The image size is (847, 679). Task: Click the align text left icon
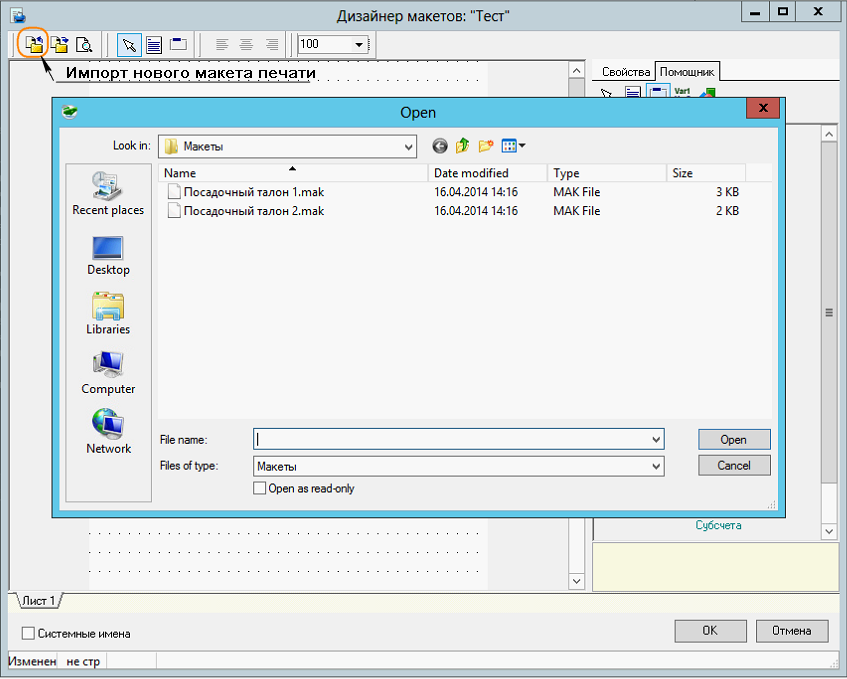[x=222, y=44]
